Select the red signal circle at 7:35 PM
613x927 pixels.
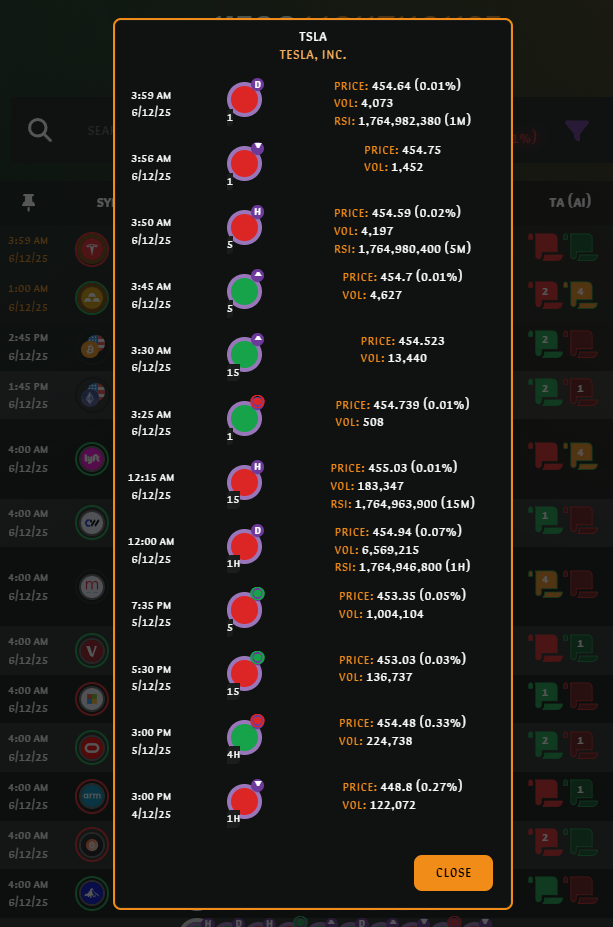[244, 610]
